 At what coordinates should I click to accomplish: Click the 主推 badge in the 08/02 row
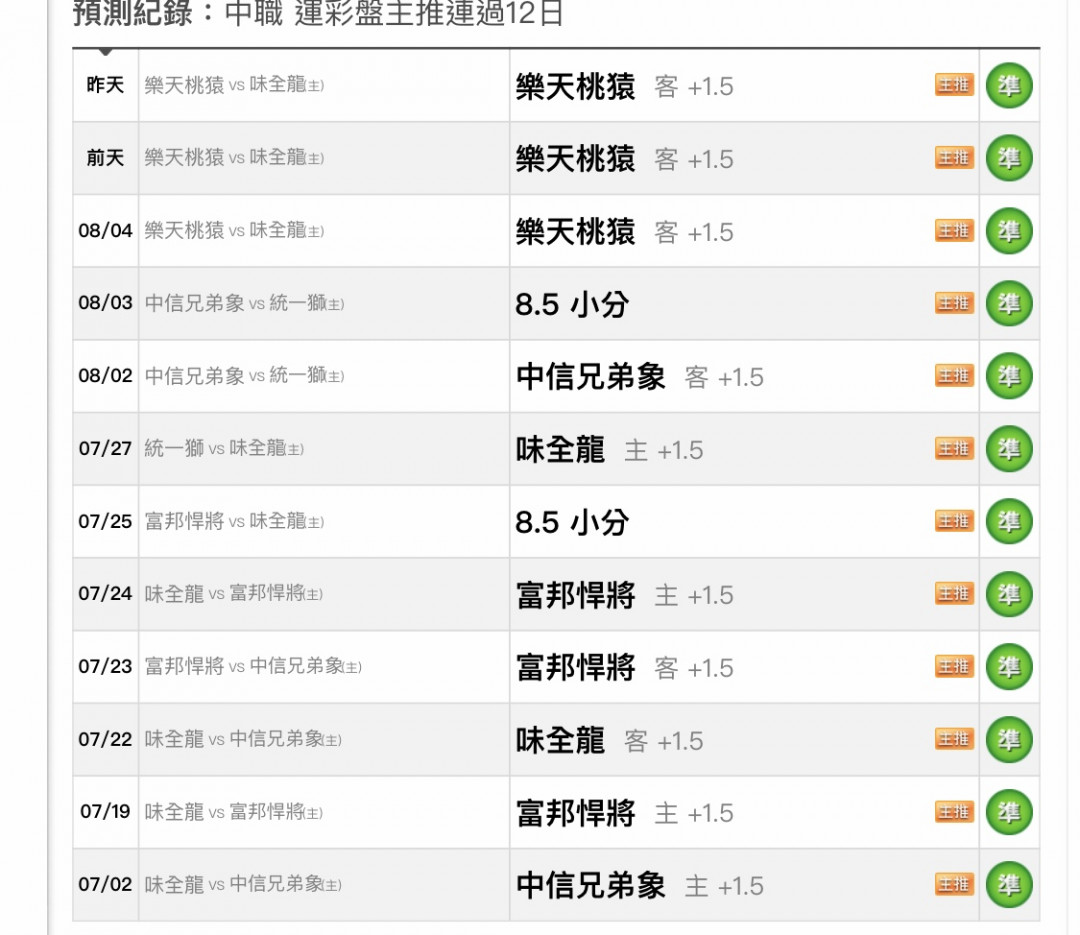pyautogui.click(x=954, y=376)
